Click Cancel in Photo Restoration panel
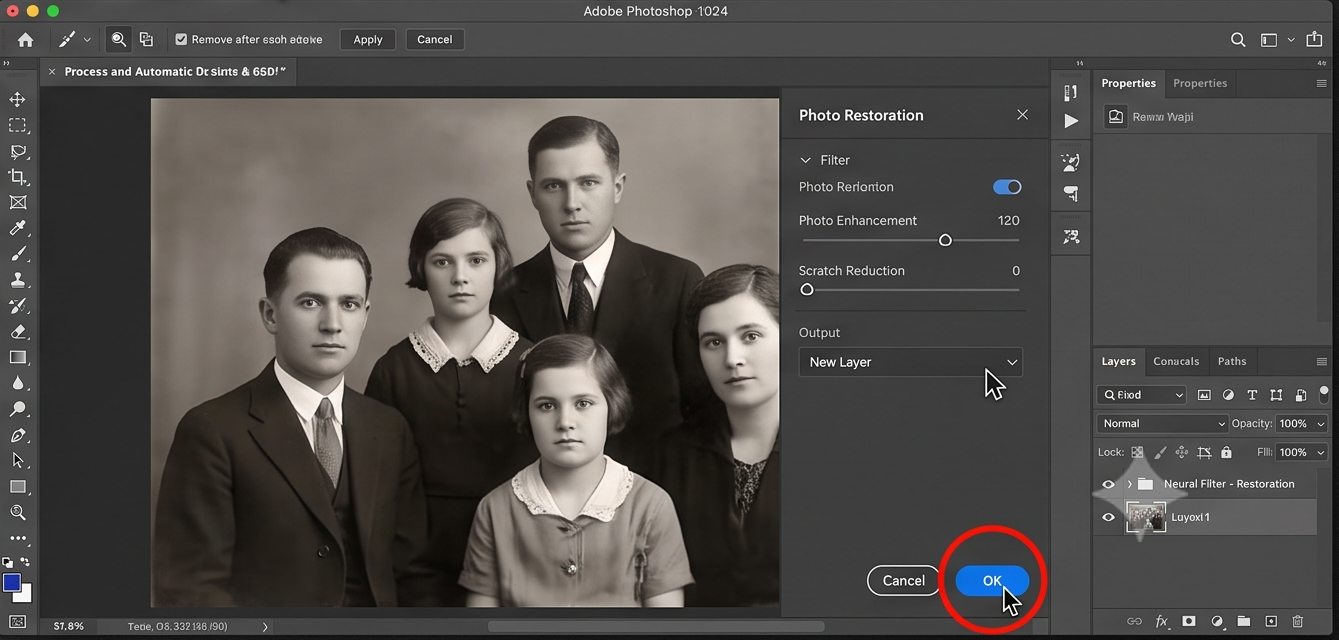Image resolution: width=1339 pixels, height=640 pixels. point(904,581)
